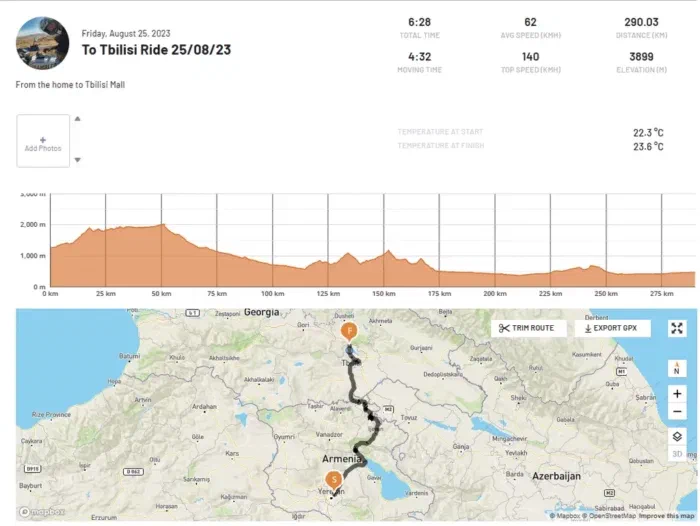This screenshot has height=526, width=700.
Task: Open the Add Photos tile
Action: point(43,141)
